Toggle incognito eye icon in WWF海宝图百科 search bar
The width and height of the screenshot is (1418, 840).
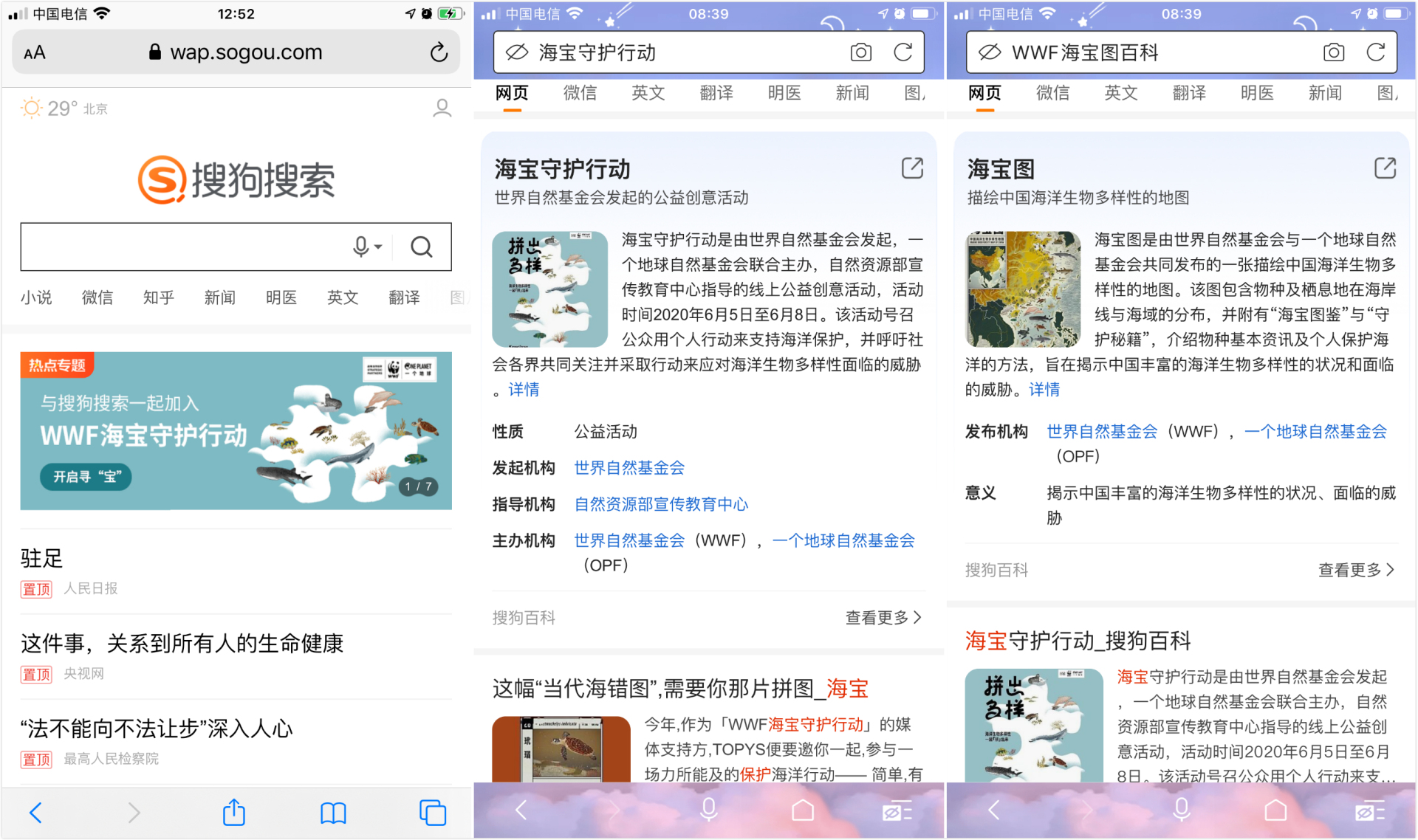990,52
